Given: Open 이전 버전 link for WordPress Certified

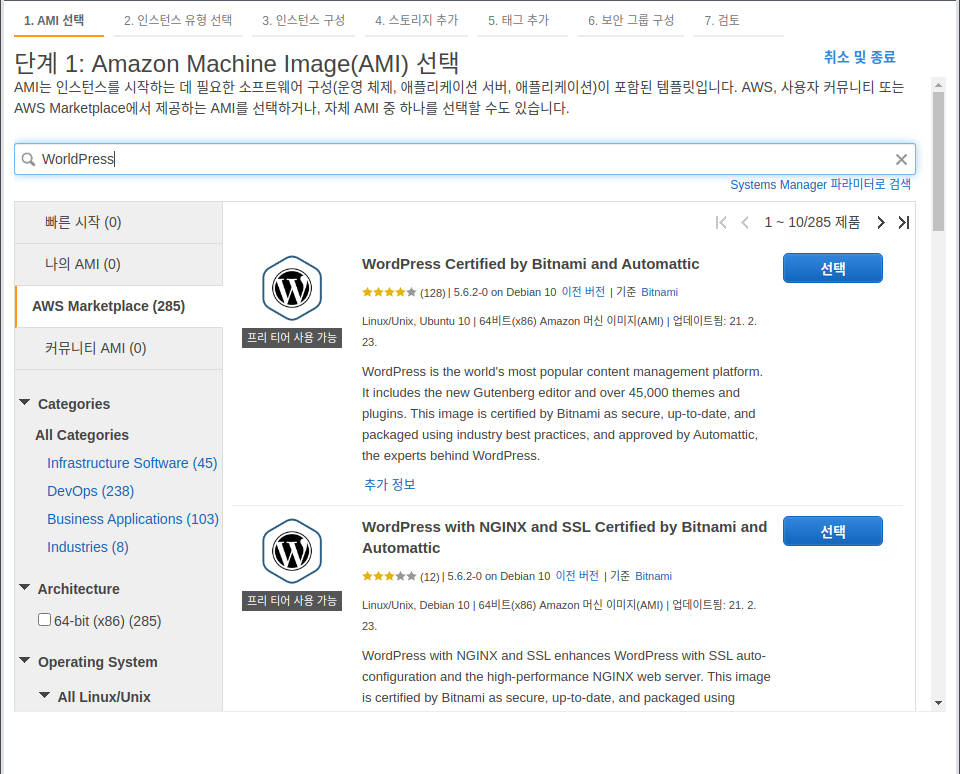Looking at the screenshot, I should click(583, 292).
